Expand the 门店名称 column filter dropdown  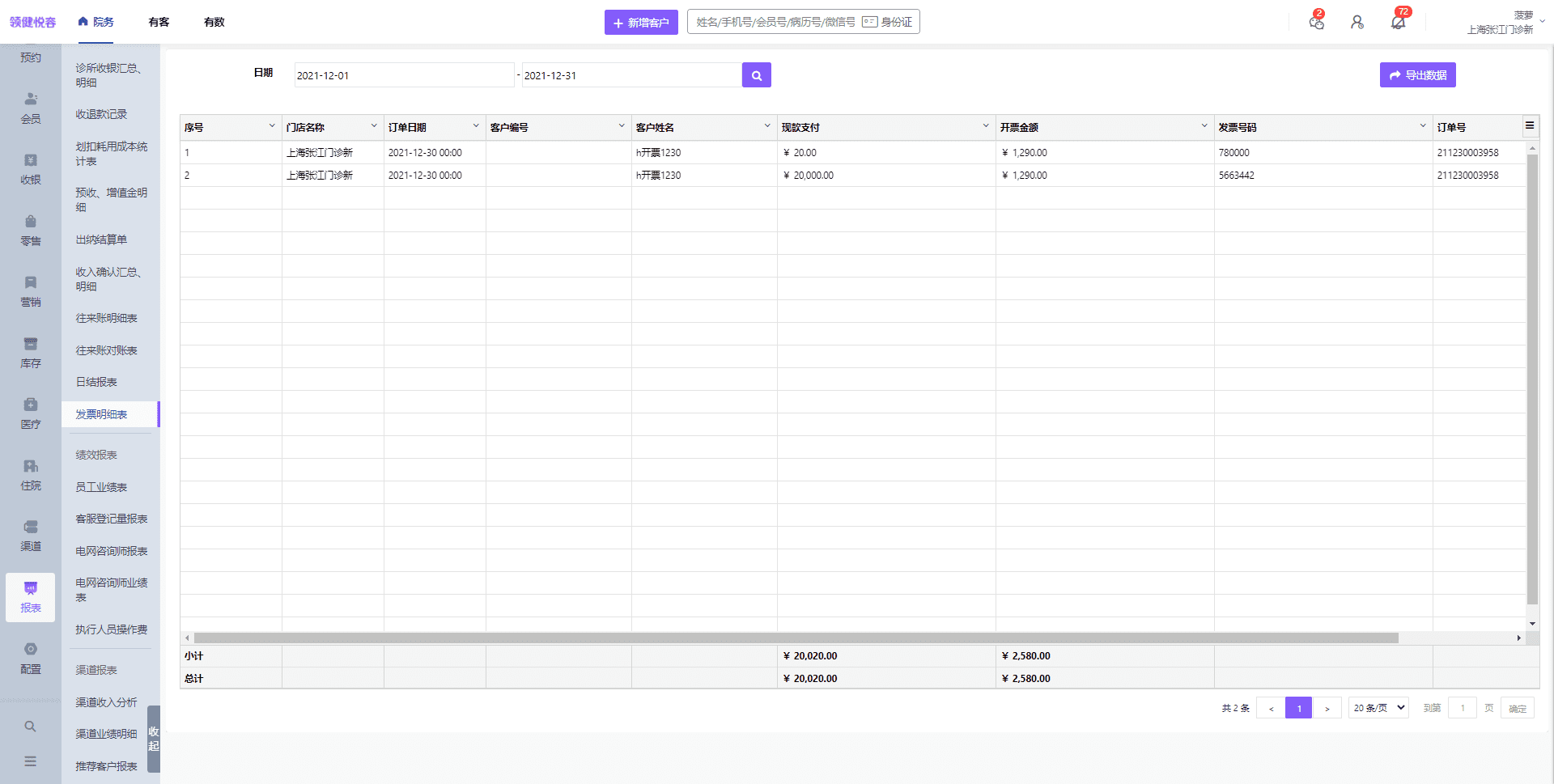(x=374, y=126)
